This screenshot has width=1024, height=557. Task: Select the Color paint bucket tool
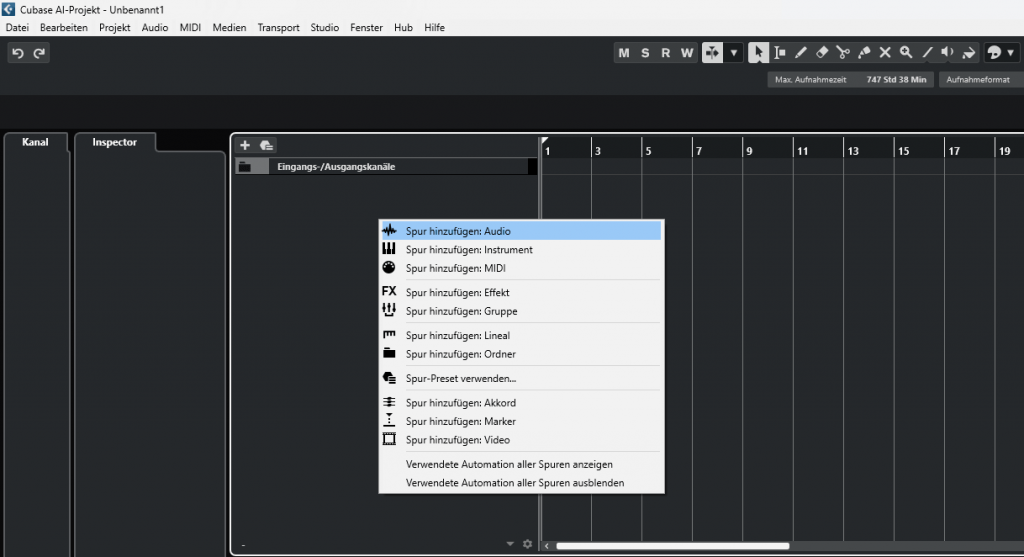pos(969,53)
